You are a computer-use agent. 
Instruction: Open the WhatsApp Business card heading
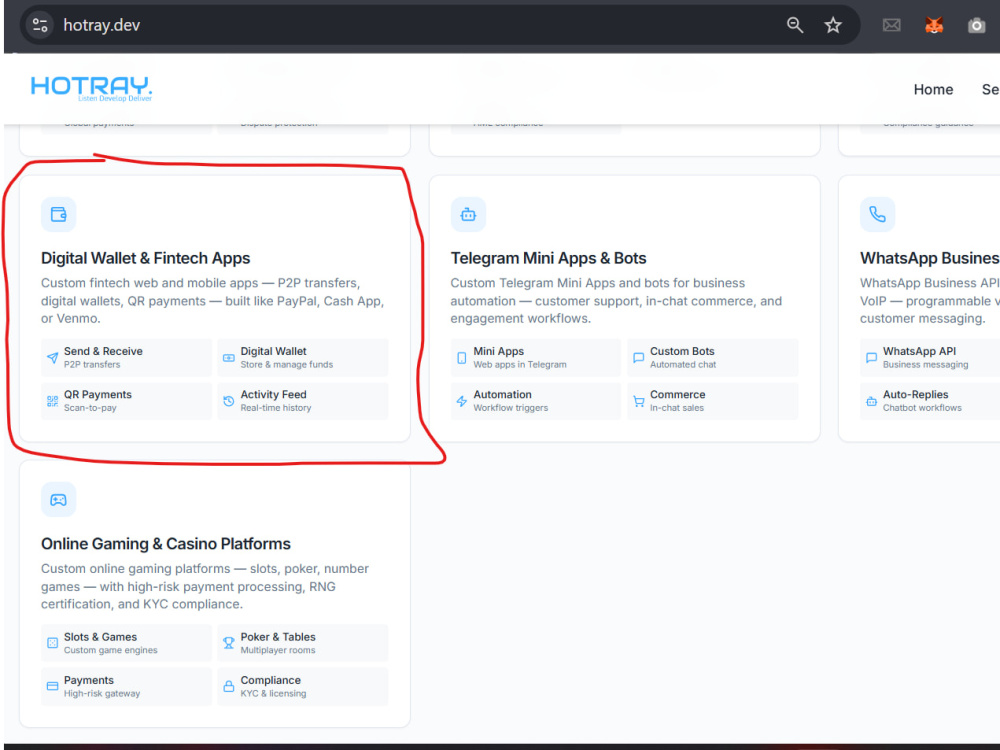click(930, 258)
